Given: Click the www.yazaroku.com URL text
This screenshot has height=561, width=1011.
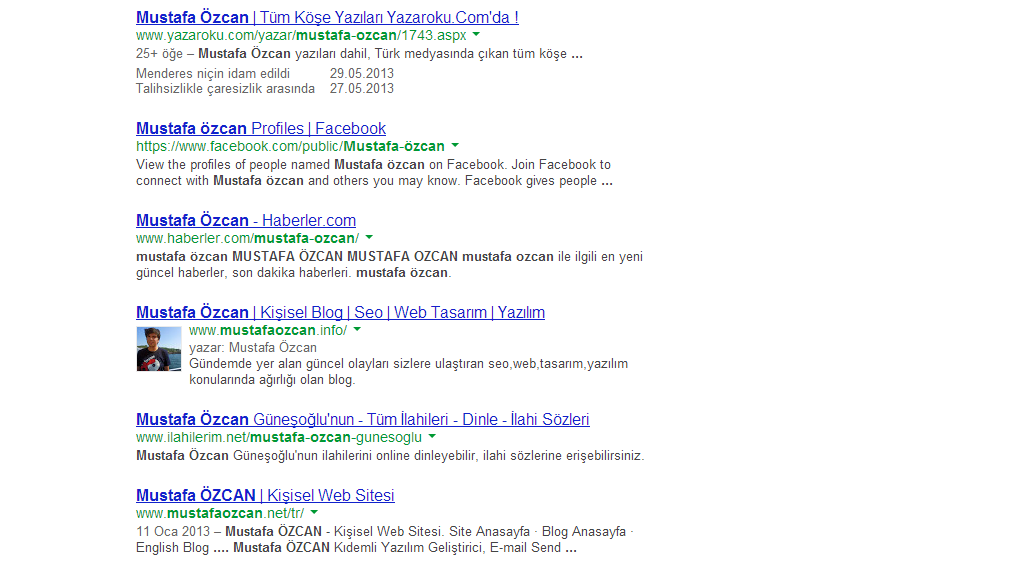Looking at the screenshot, I should point(301,35).
